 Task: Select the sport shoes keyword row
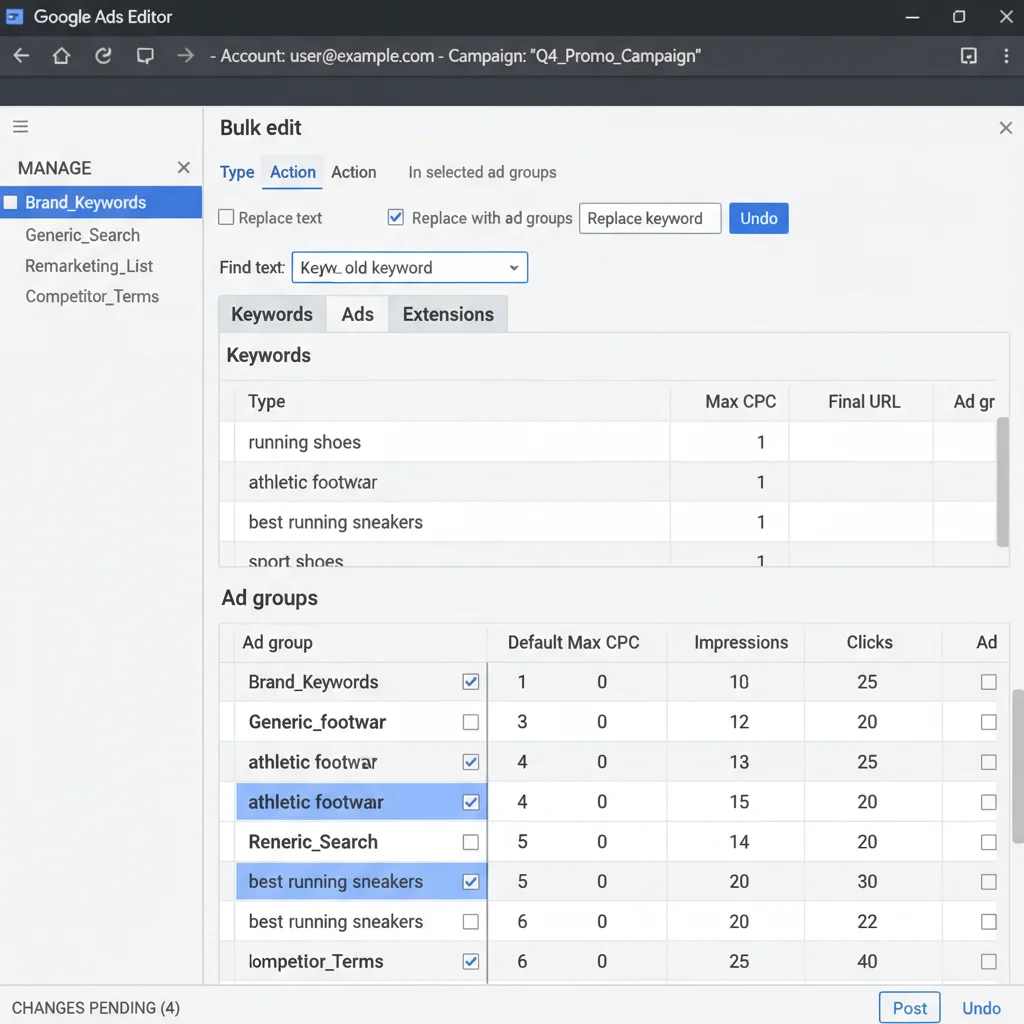607,556
